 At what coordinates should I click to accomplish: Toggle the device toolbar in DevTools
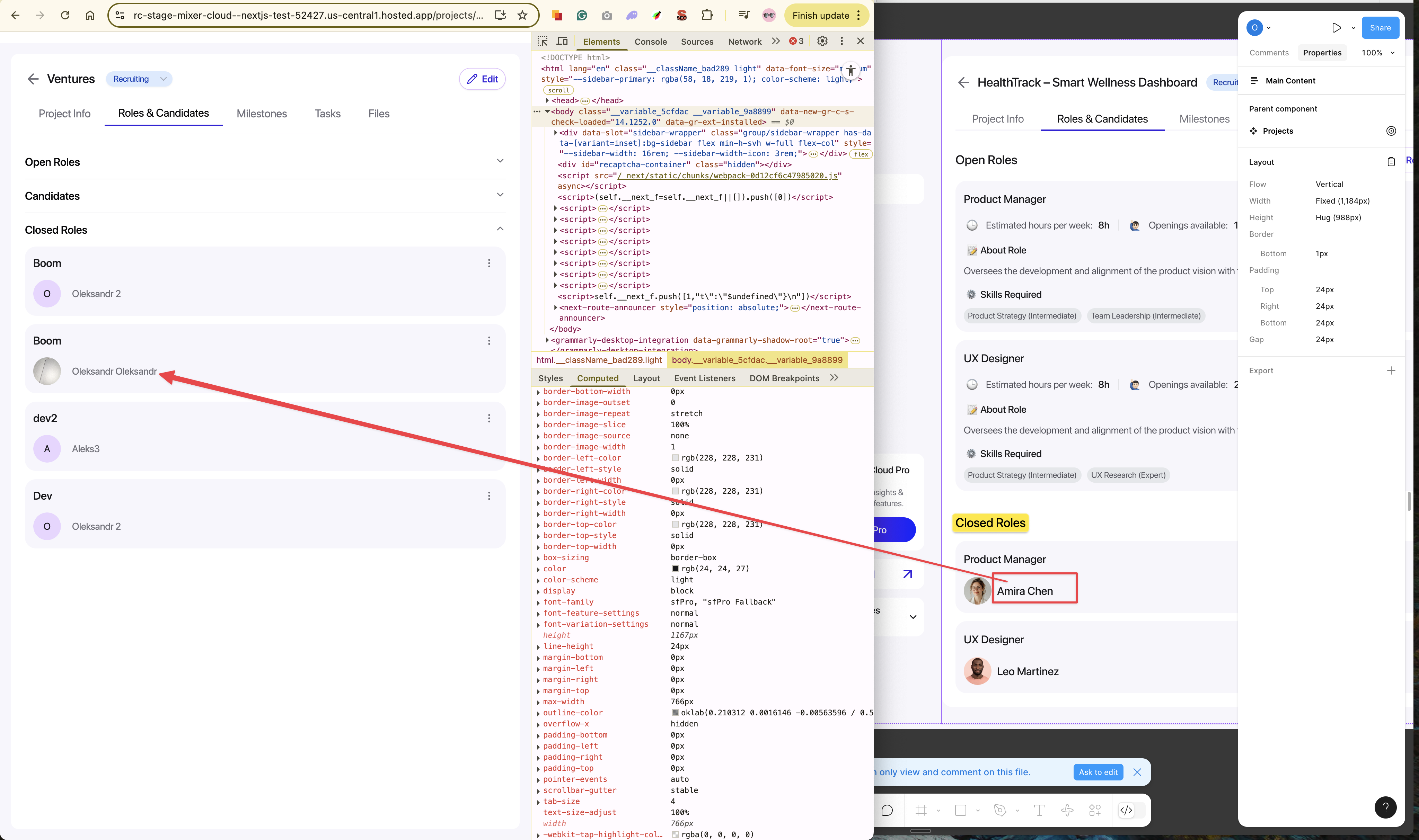click(x=562, y=41)
